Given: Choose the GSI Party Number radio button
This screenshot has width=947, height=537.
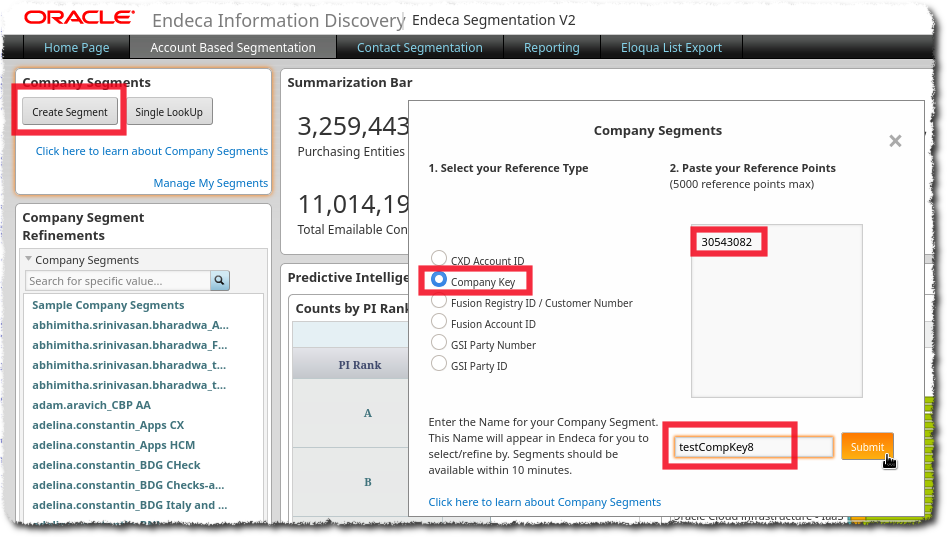Looking at the screenshot, I should point(439,343).
